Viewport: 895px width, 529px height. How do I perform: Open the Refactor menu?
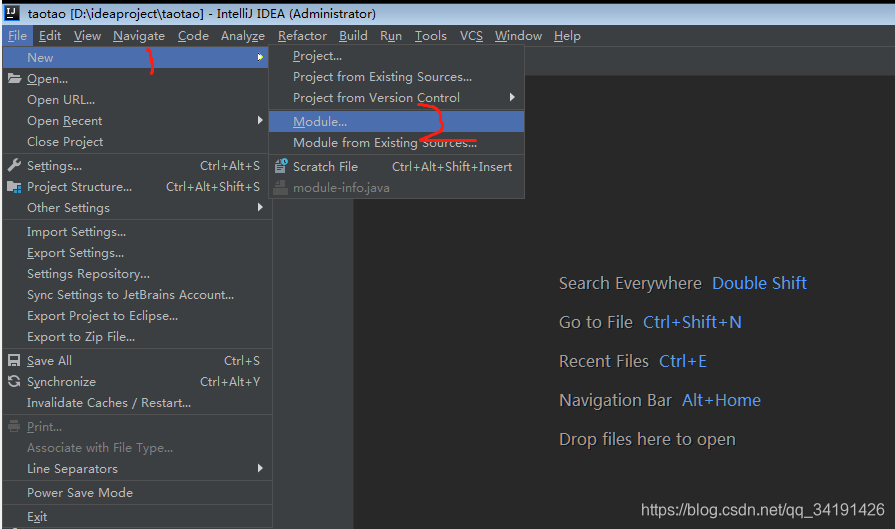click(x=302, y=35)
